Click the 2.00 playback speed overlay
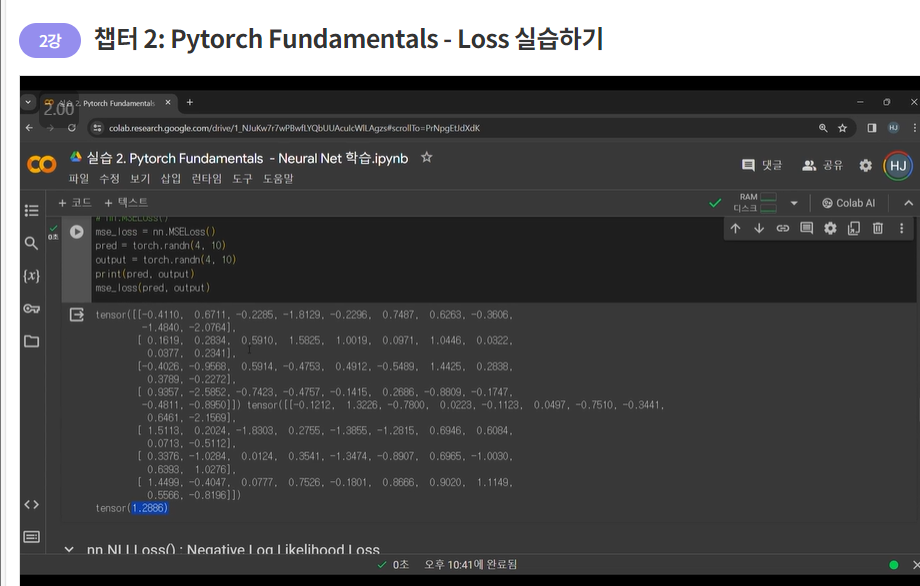The image size is (920, 586). [59, 109]
